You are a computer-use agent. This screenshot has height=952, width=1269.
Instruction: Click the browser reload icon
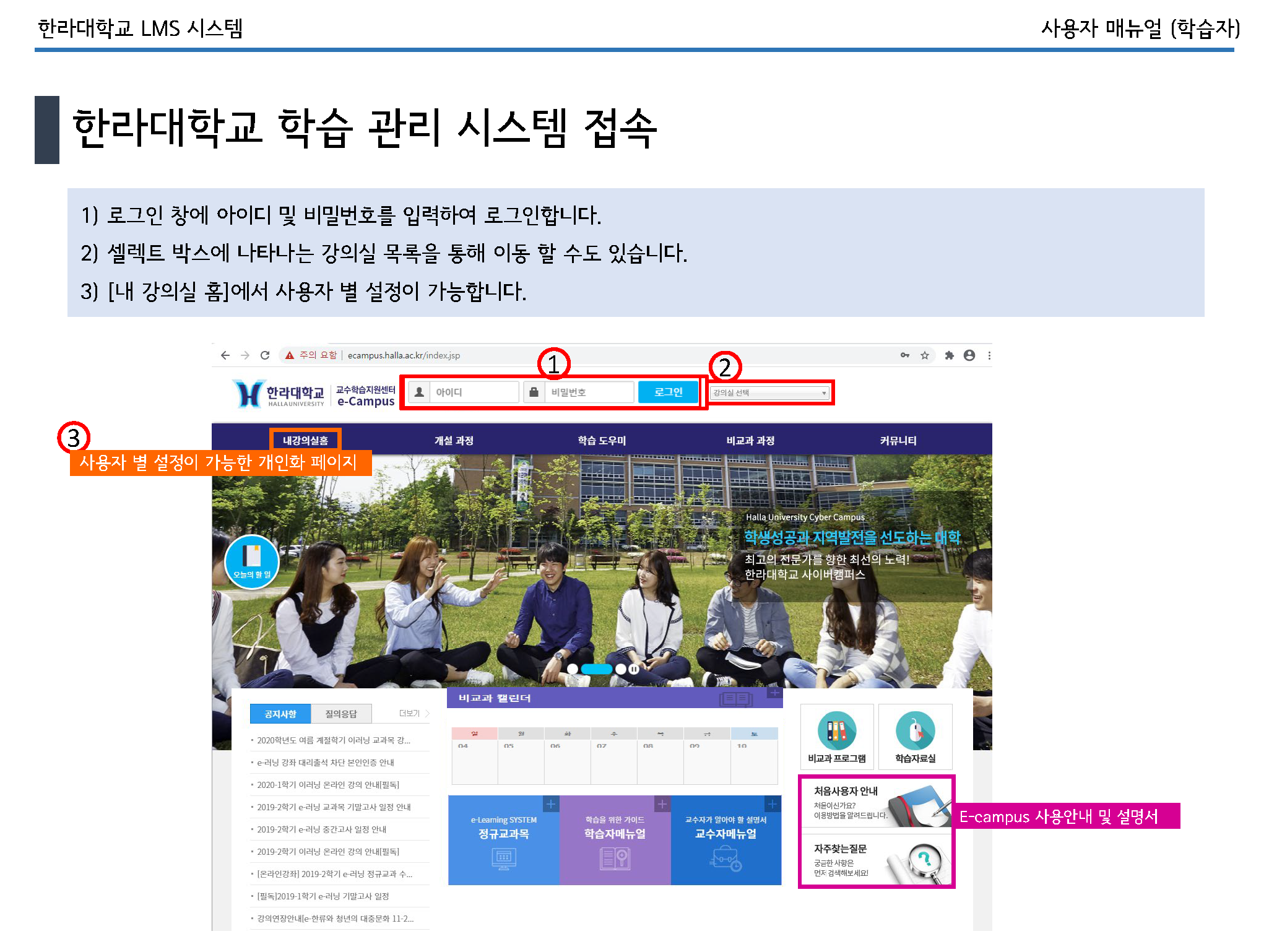(265, 355)
